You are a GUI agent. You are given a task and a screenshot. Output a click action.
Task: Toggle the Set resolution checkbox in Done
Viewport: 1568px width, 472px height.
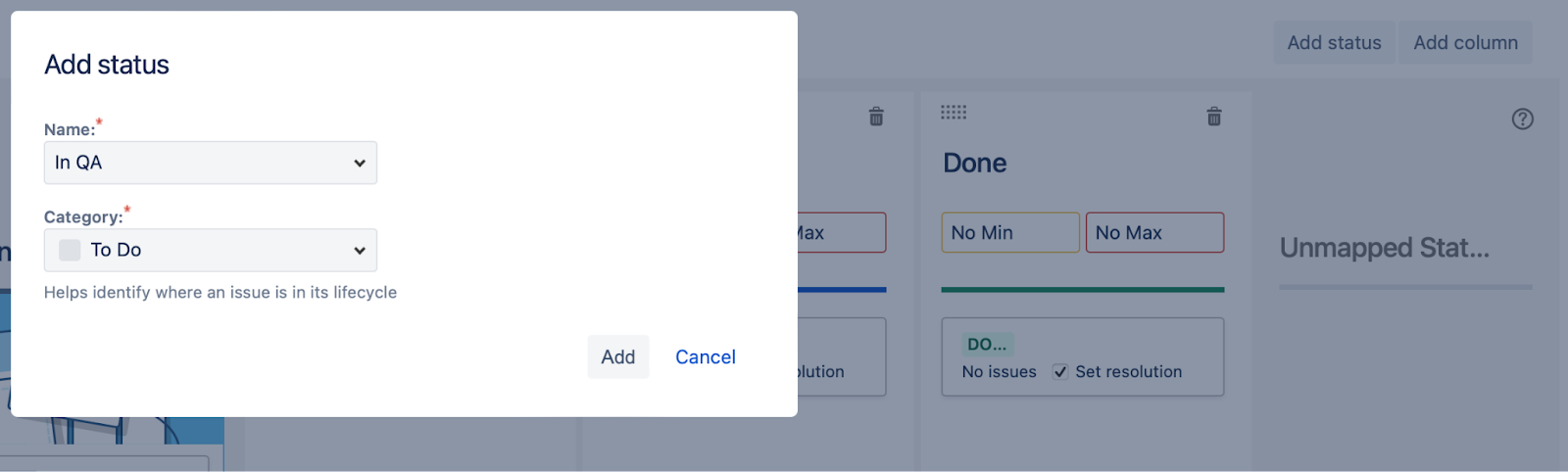click(1060, 372)
